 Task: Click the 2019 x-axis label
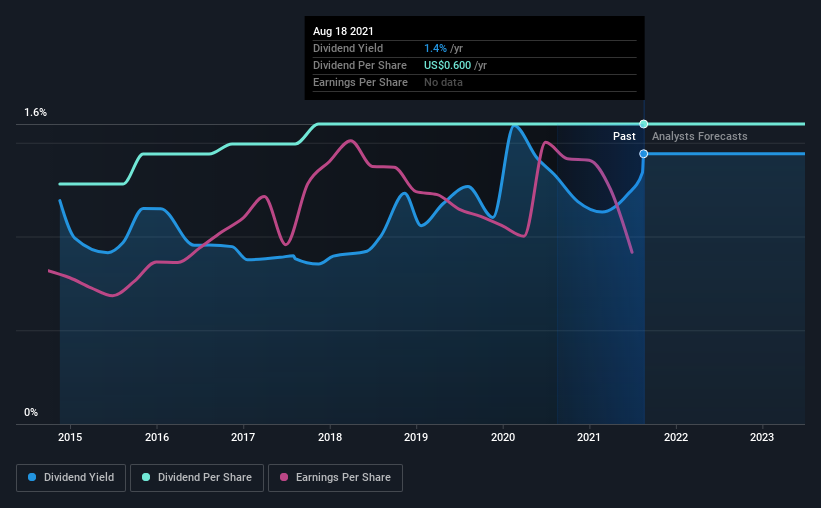416,437
